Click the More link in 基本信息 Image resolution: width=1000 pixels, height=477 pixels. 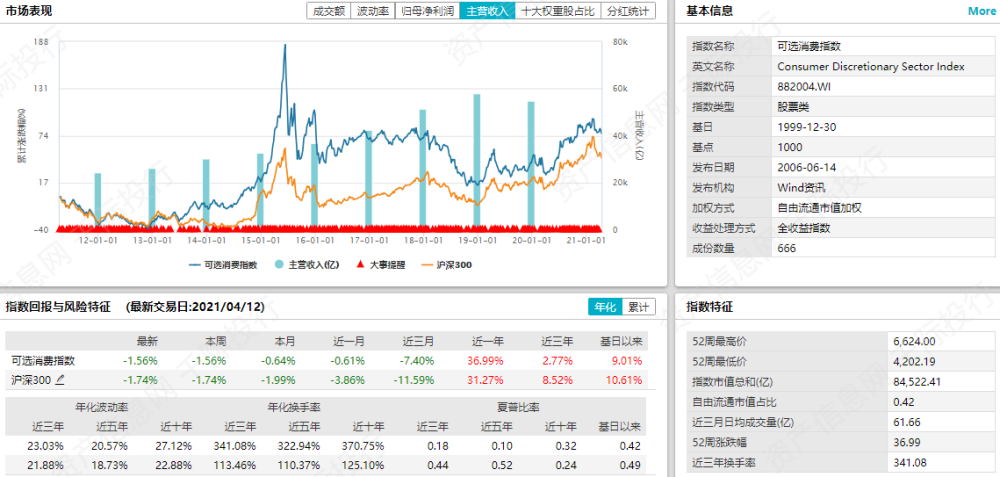coord(981,11)
